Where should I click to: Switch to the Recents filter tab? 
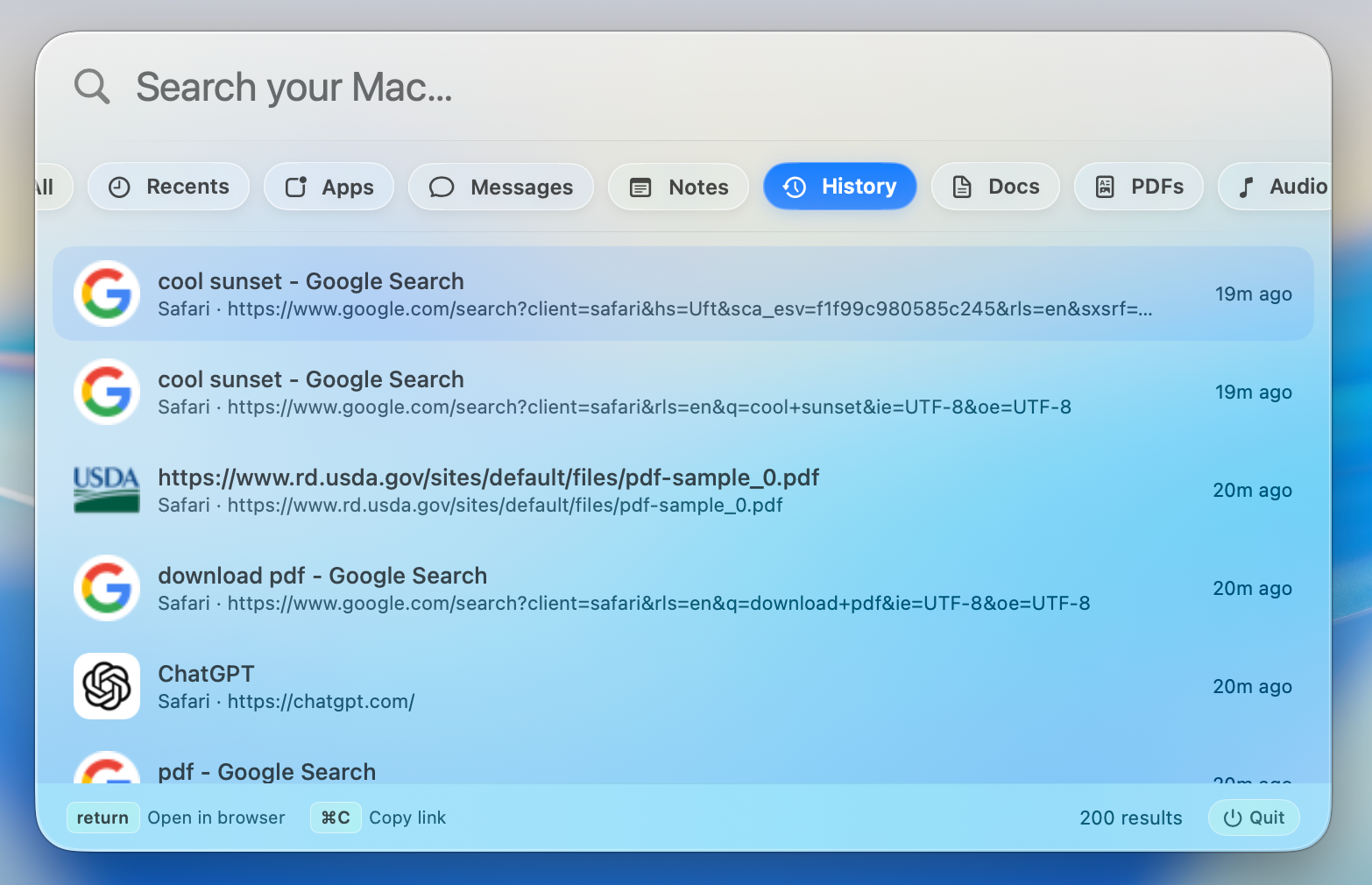click(168, 187)
